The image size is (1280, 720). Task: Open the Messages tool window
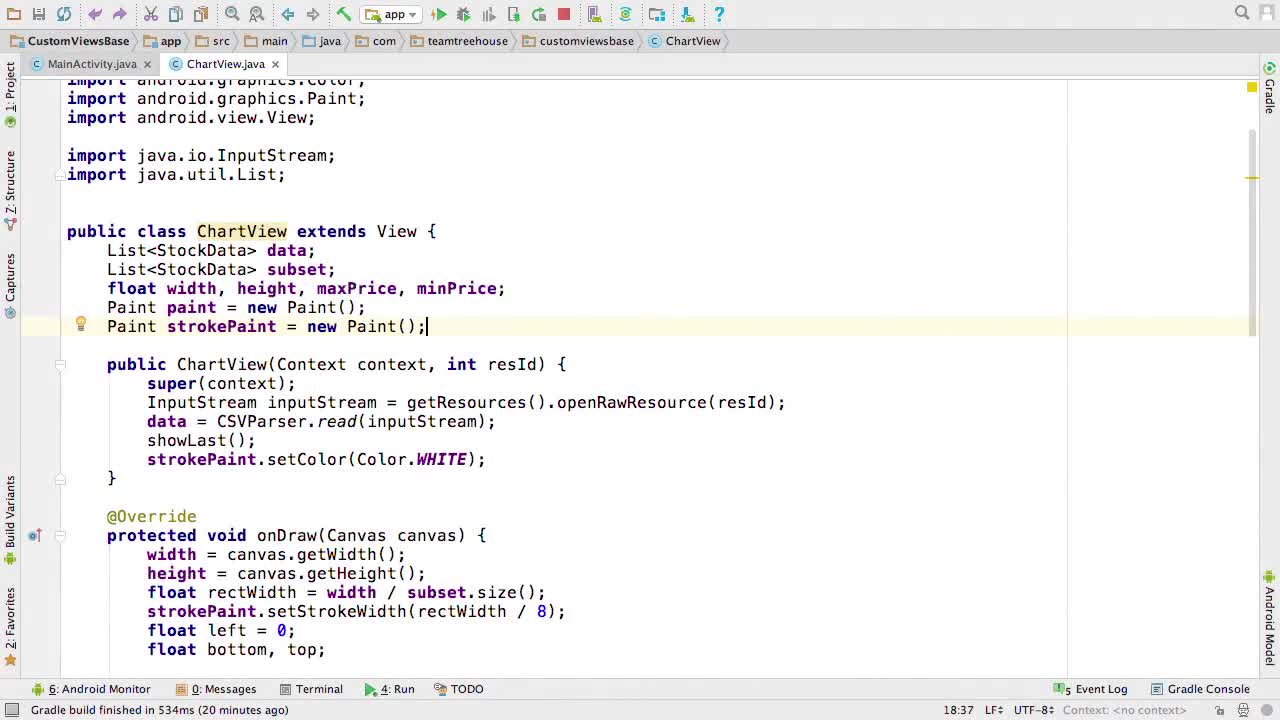pyautogui.click(x=216, y=689)
